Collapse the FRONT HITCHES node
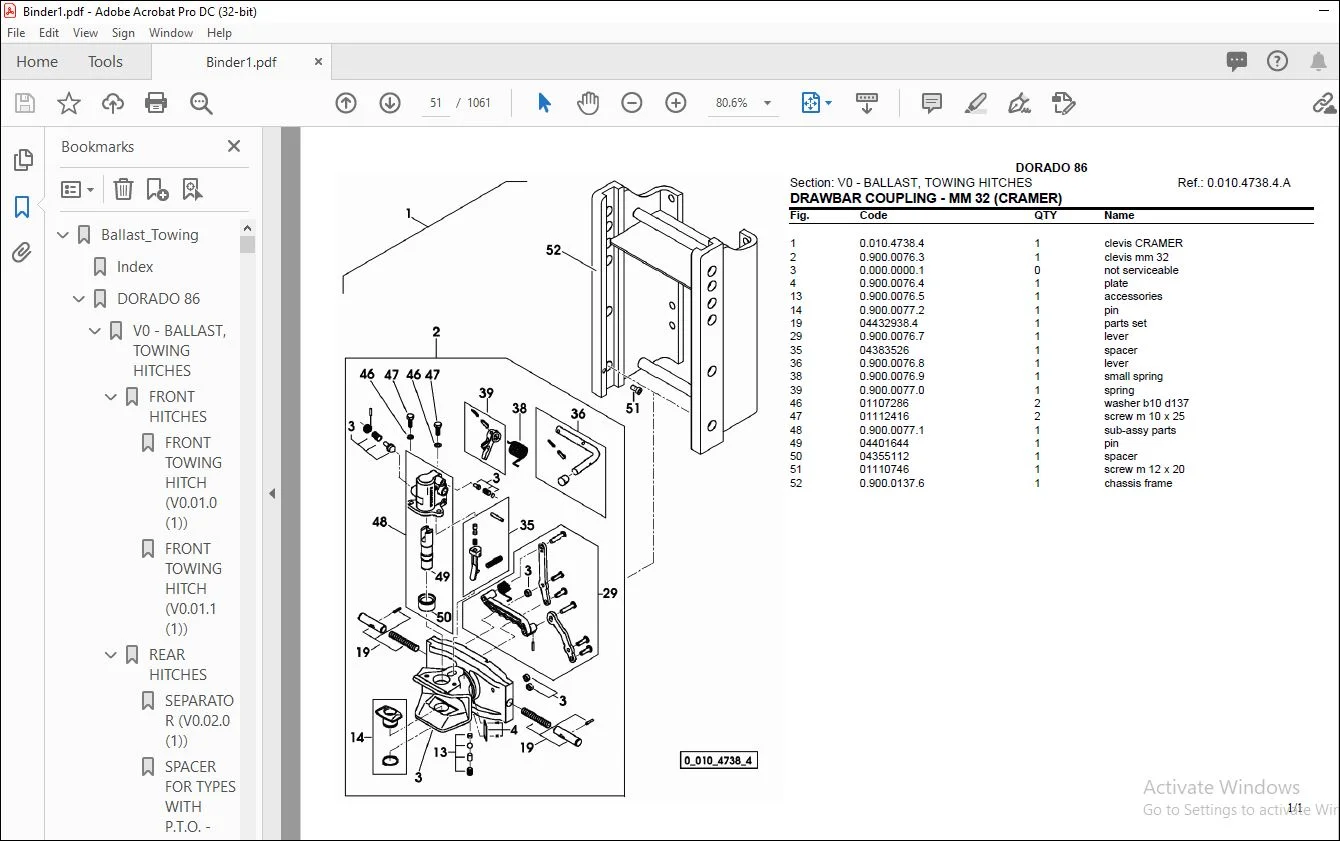The width and height of the screenshot is (1340, 841). [112, 397]
